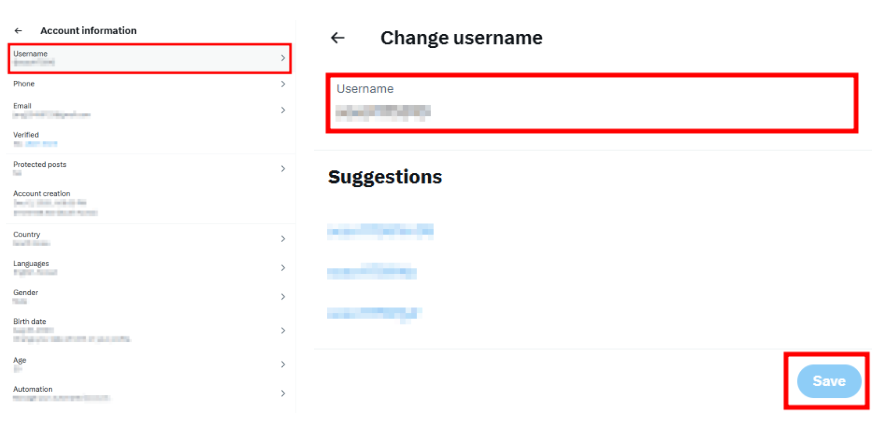Viewport: 880px width, 434px height.
Task: Open Automation via its chevron
Action: point(283,394)
